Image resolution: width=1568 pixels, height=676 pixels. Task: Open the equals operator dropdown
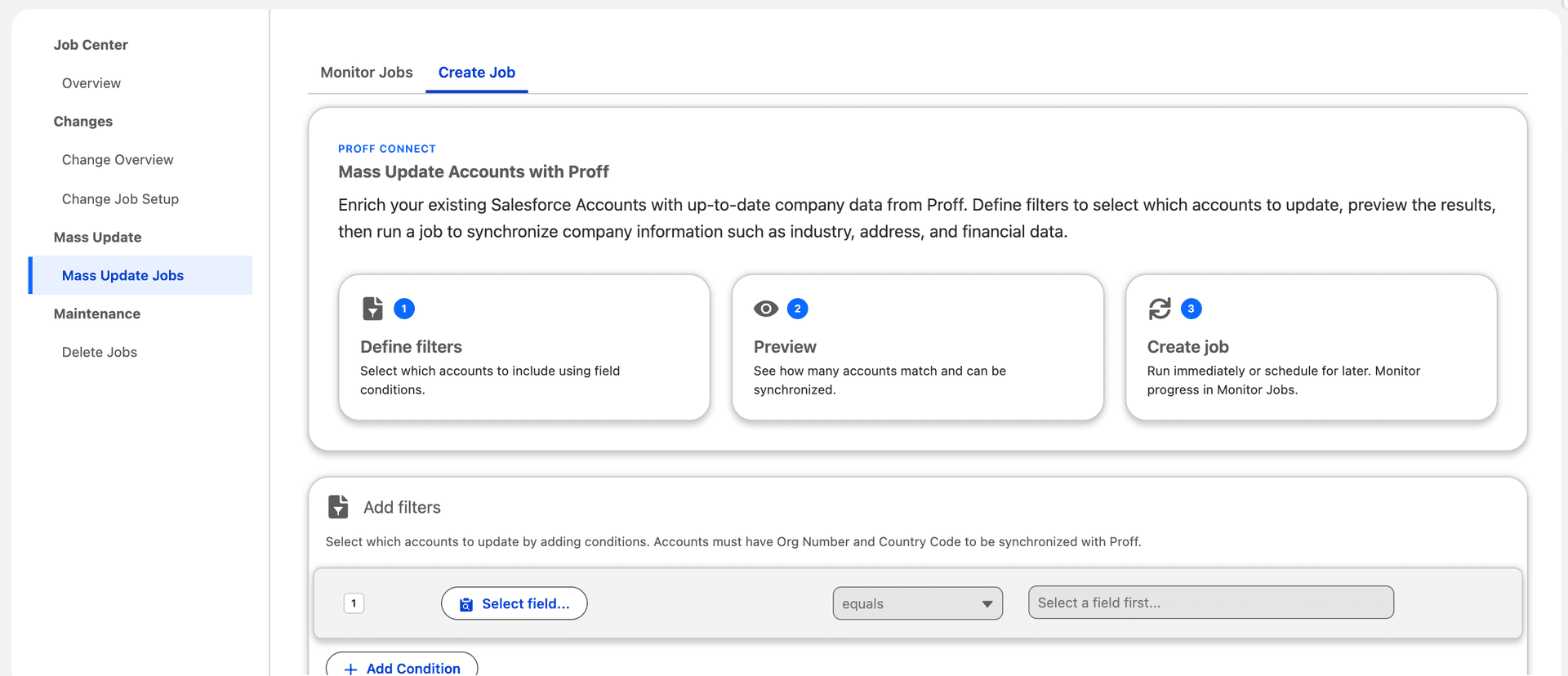point(918,603)
